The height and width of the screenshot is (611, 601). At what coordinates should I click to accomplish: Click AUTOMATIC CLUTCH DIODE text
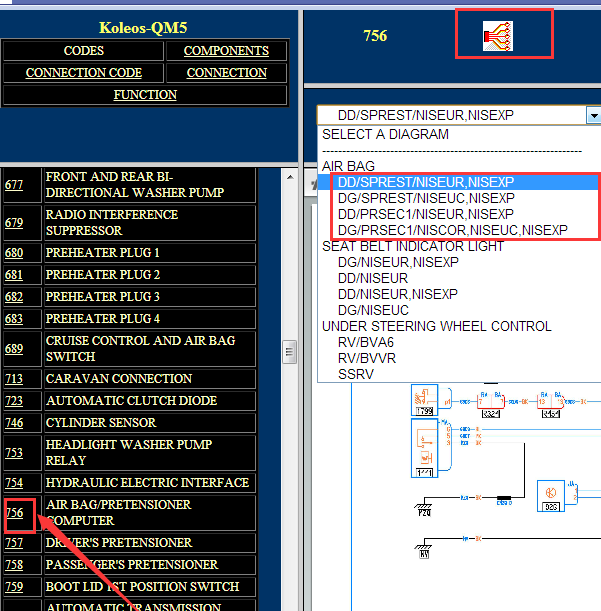(x=131, y=401)
